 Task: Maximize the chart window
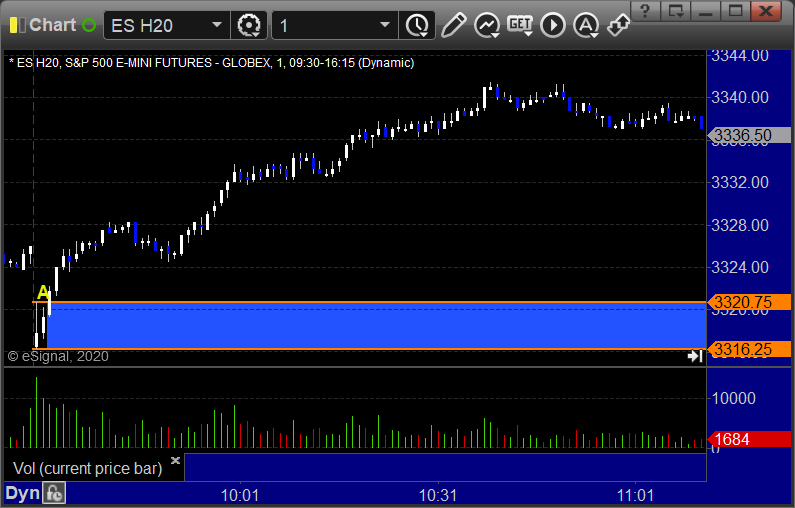click(736, 11)
